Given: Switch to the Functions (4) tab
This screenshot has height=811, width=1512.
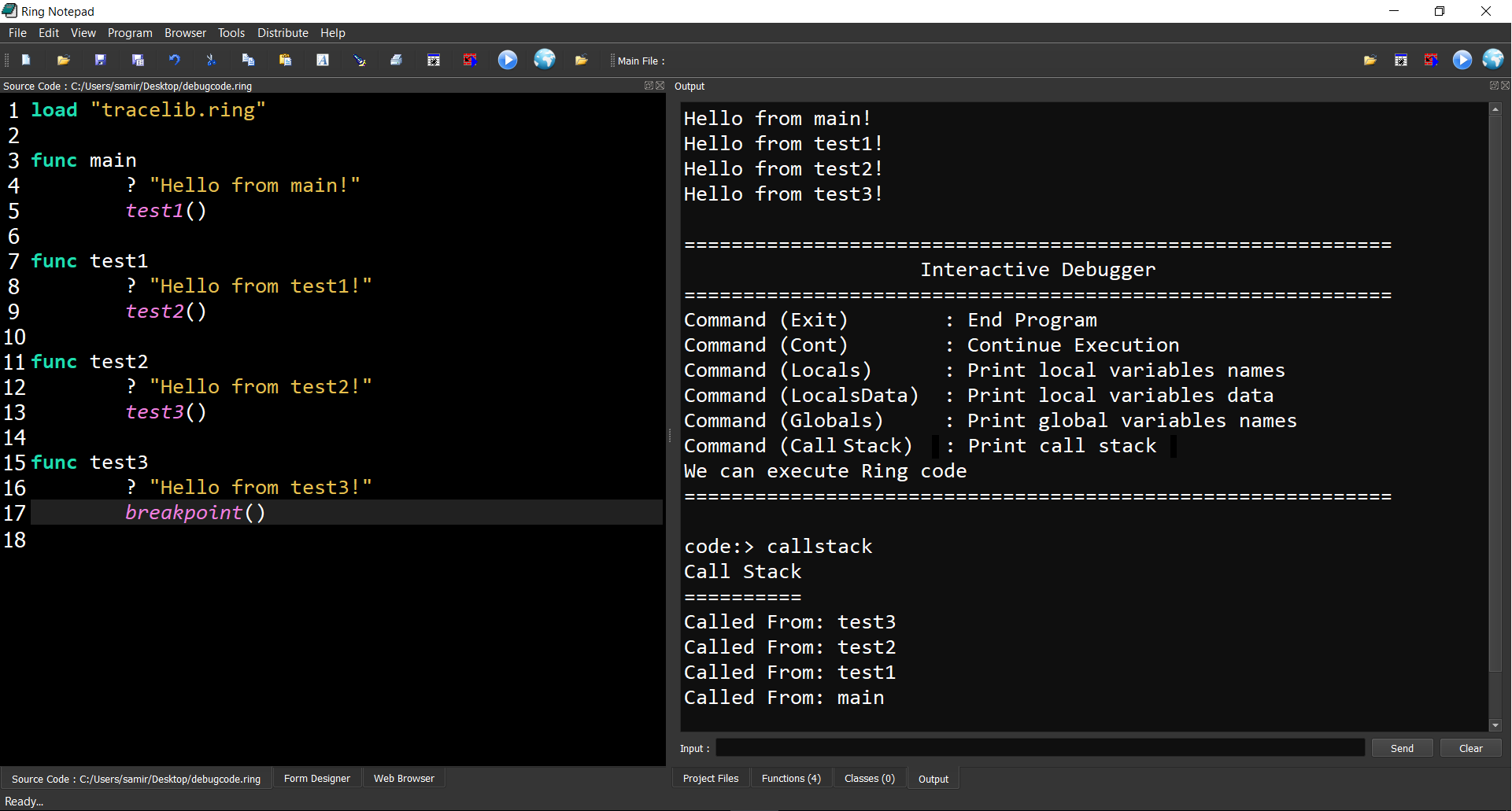Looking at the screenshot, I should pyautogui.click(x=790, y=778).
